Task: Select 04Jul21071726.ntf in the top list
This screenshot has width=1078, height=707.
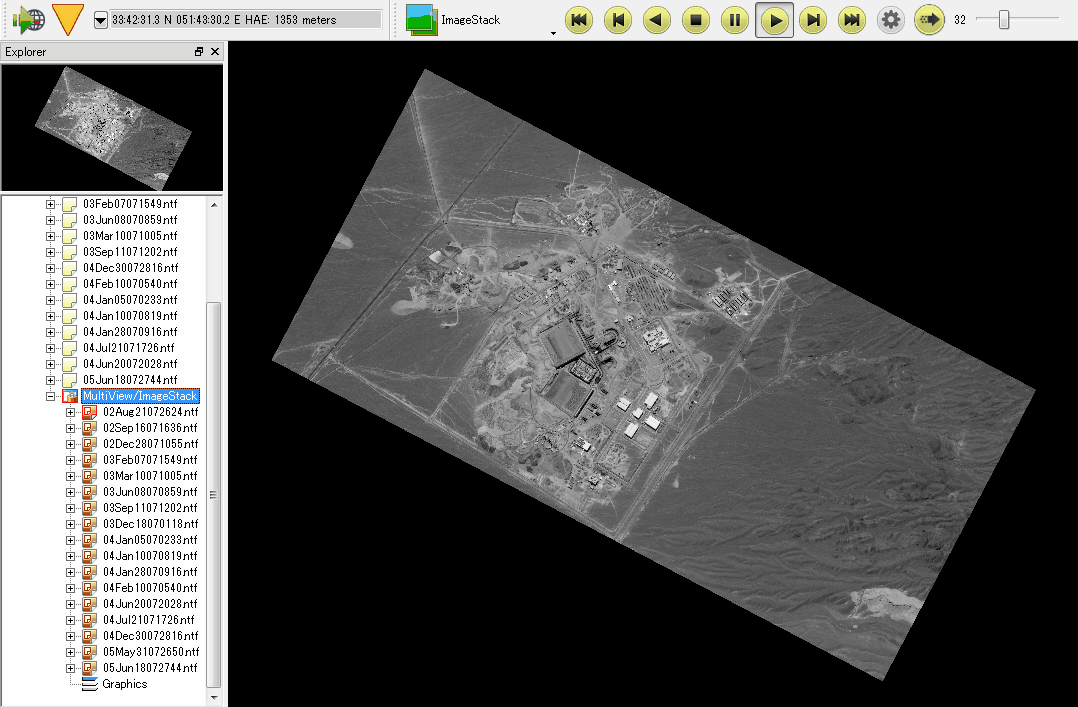Action: pos(129,348)
